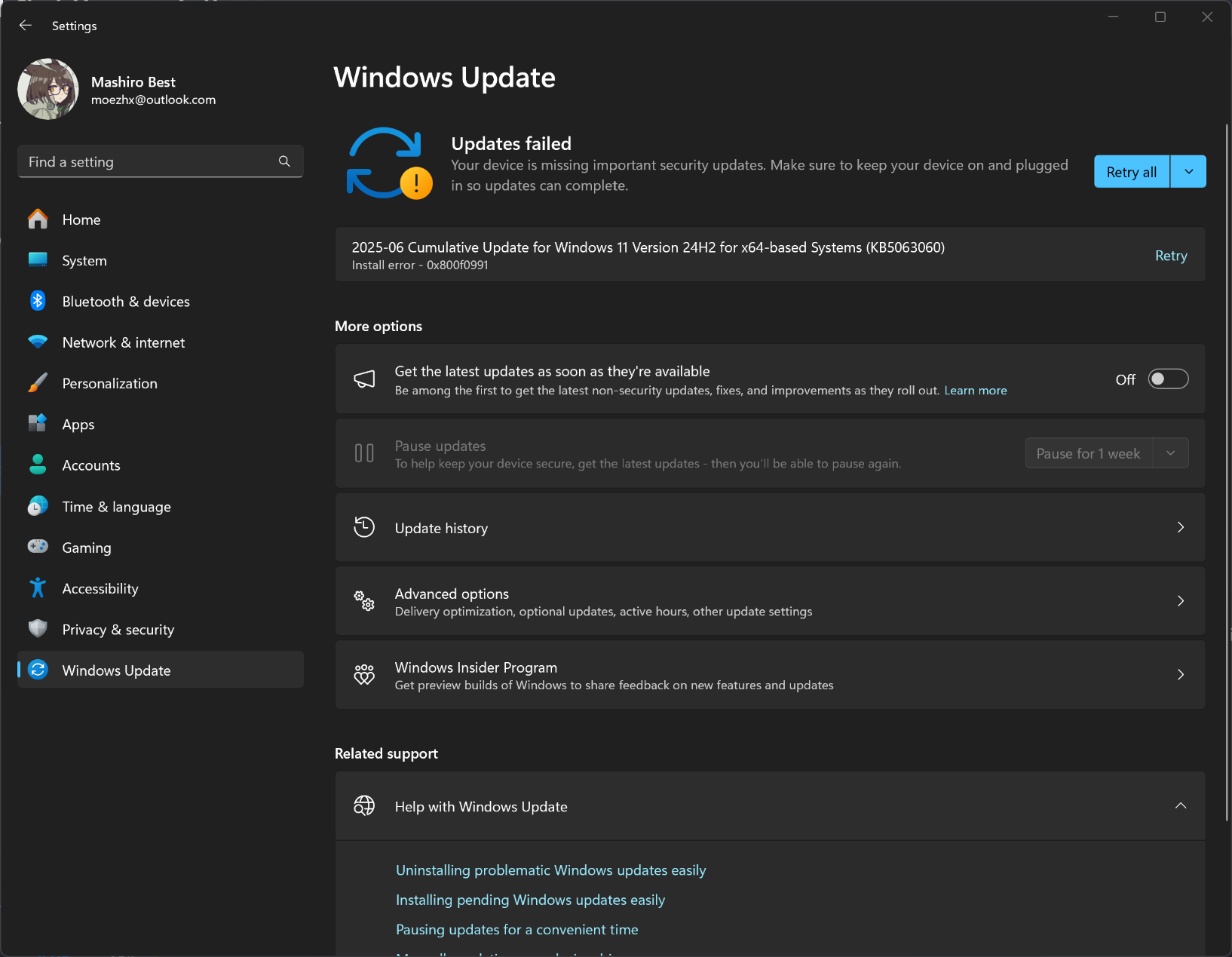Image resolution: width=1232 pixels, height=957 pixels.
Task: Click the Learn more link
Action: coord(976,390)
